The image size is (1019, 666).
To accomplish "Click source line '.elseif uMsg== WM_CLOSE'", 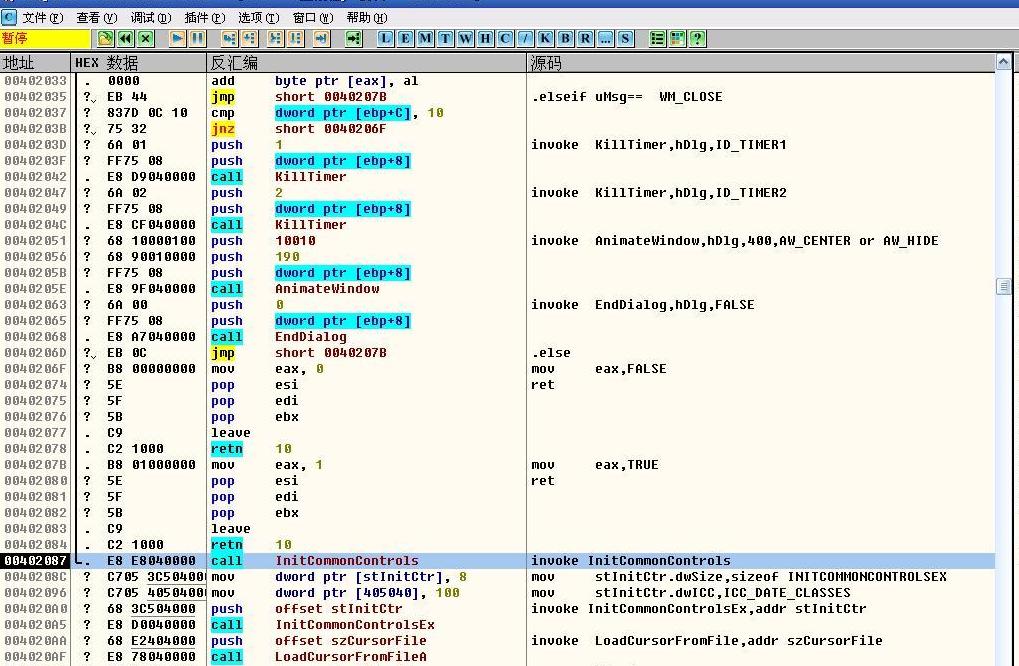I will click(x=626, y=97).
